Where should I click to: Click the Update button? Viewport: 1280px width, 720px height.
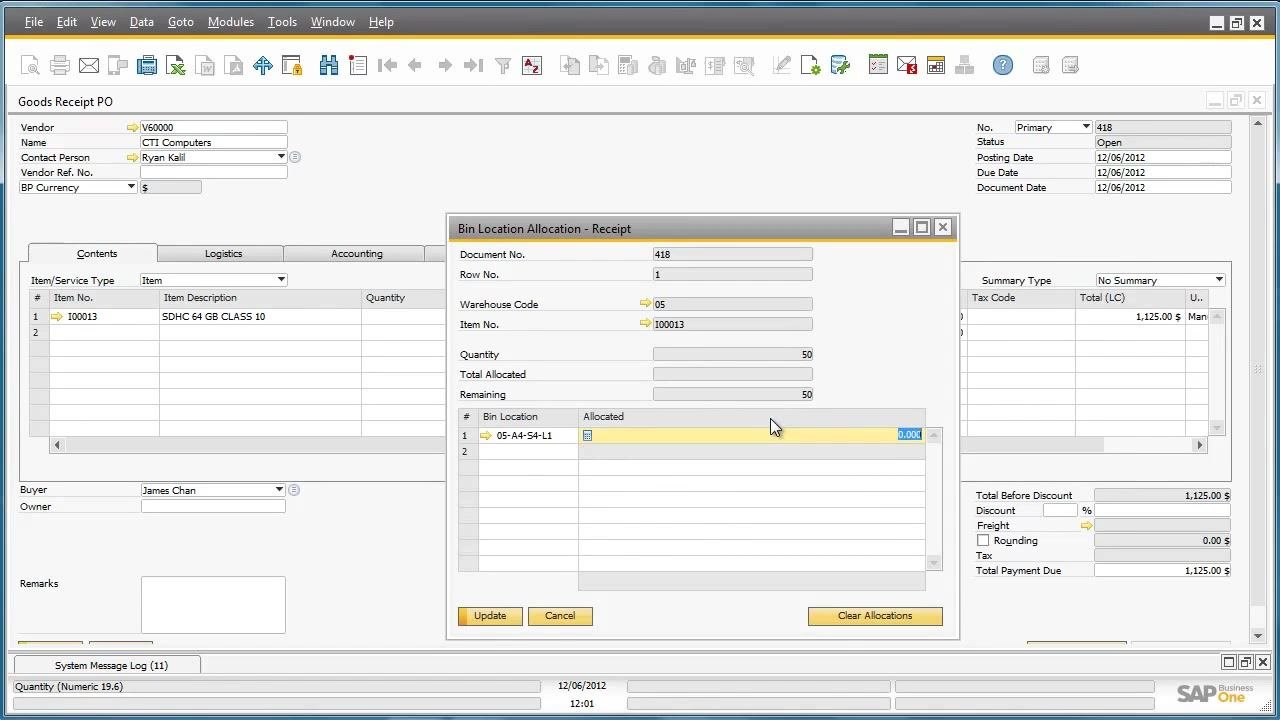pyautogui.click(x=490, y=616)
